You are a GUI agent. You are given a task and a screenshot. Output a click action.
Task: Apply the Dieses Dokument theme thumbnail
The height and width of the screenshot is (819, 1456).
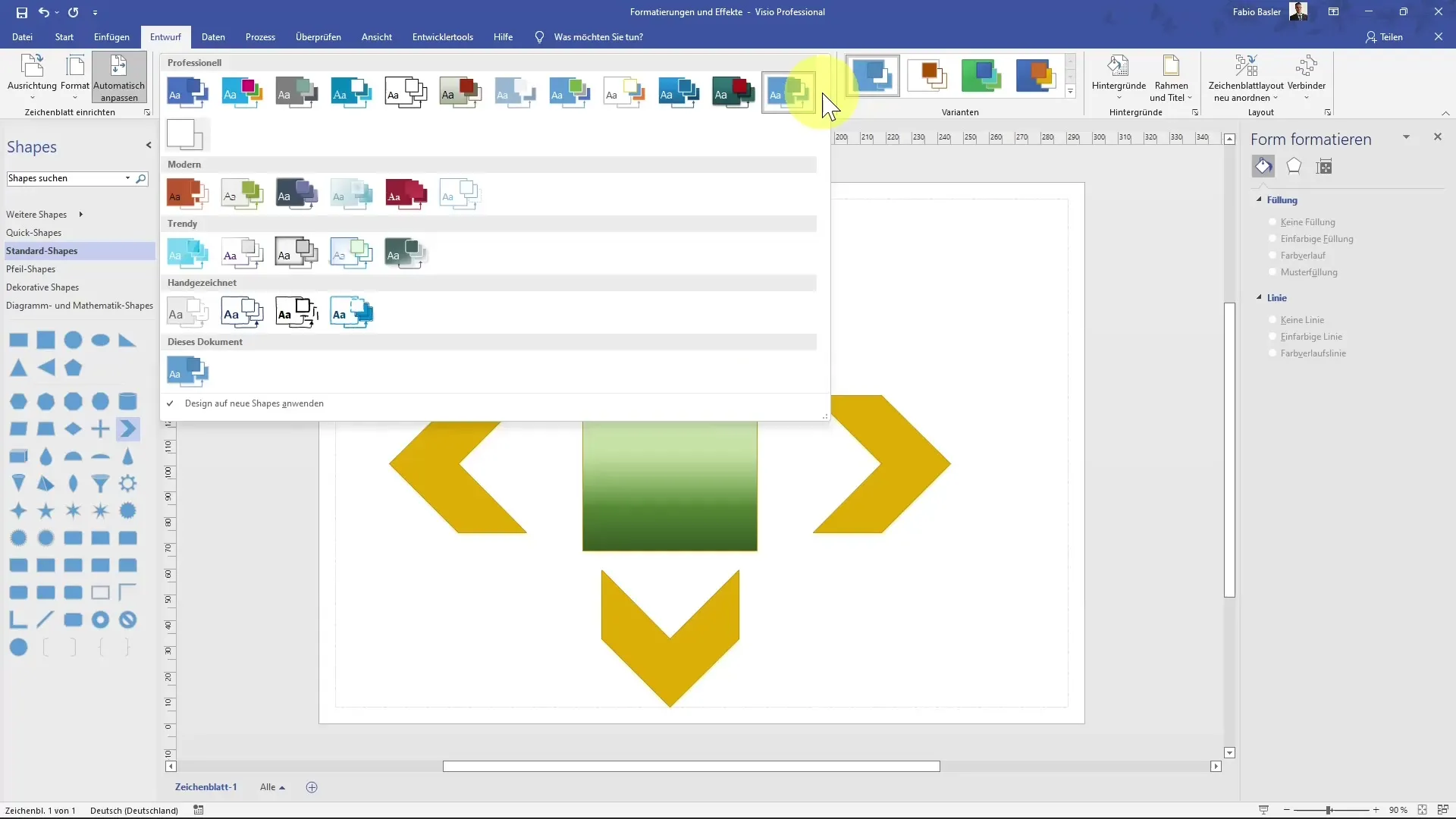187,372
